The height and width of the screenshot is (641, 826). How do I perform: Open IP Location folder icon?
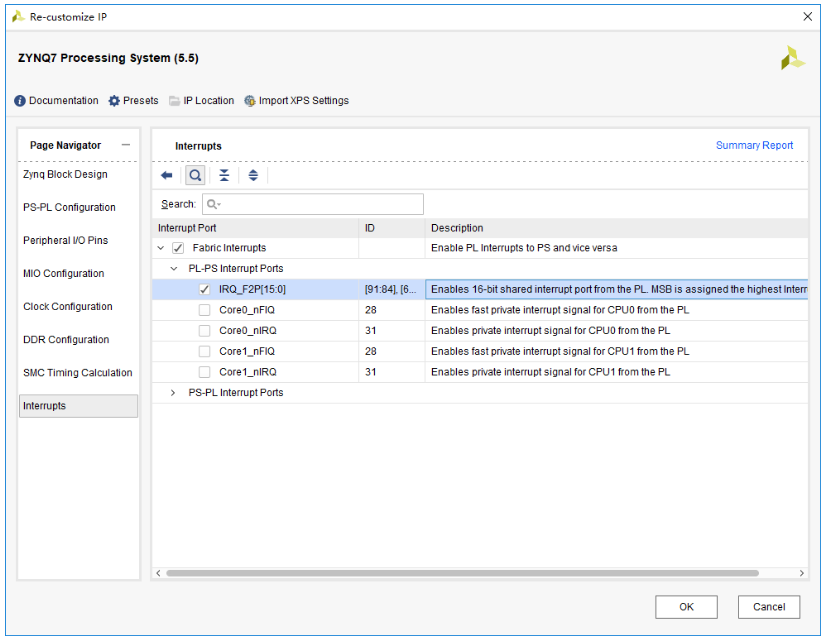(x=174, y=101)
